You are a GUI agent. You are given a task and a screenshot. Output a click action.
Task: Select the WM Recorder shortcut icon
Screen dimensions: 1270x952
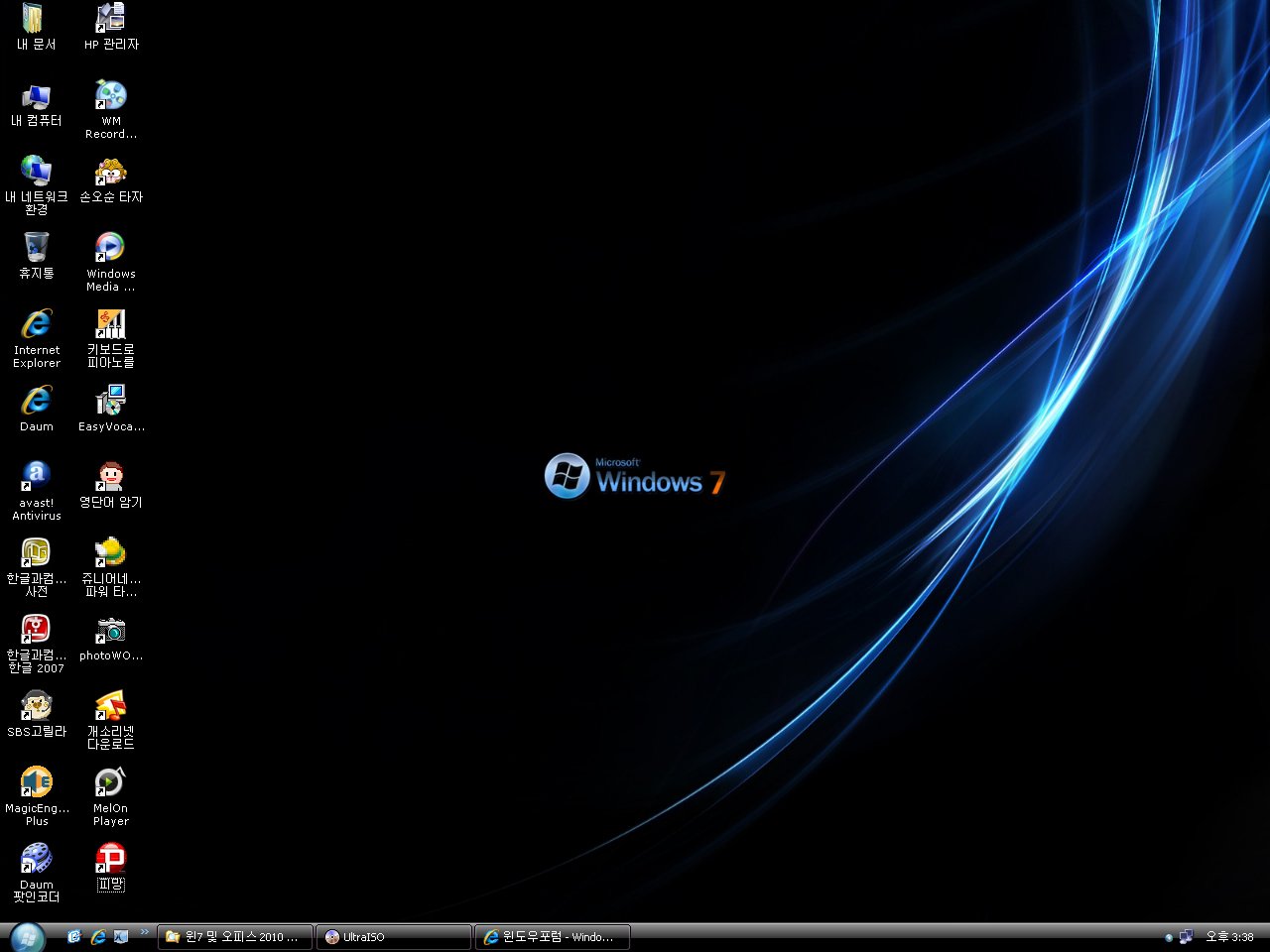111,109
